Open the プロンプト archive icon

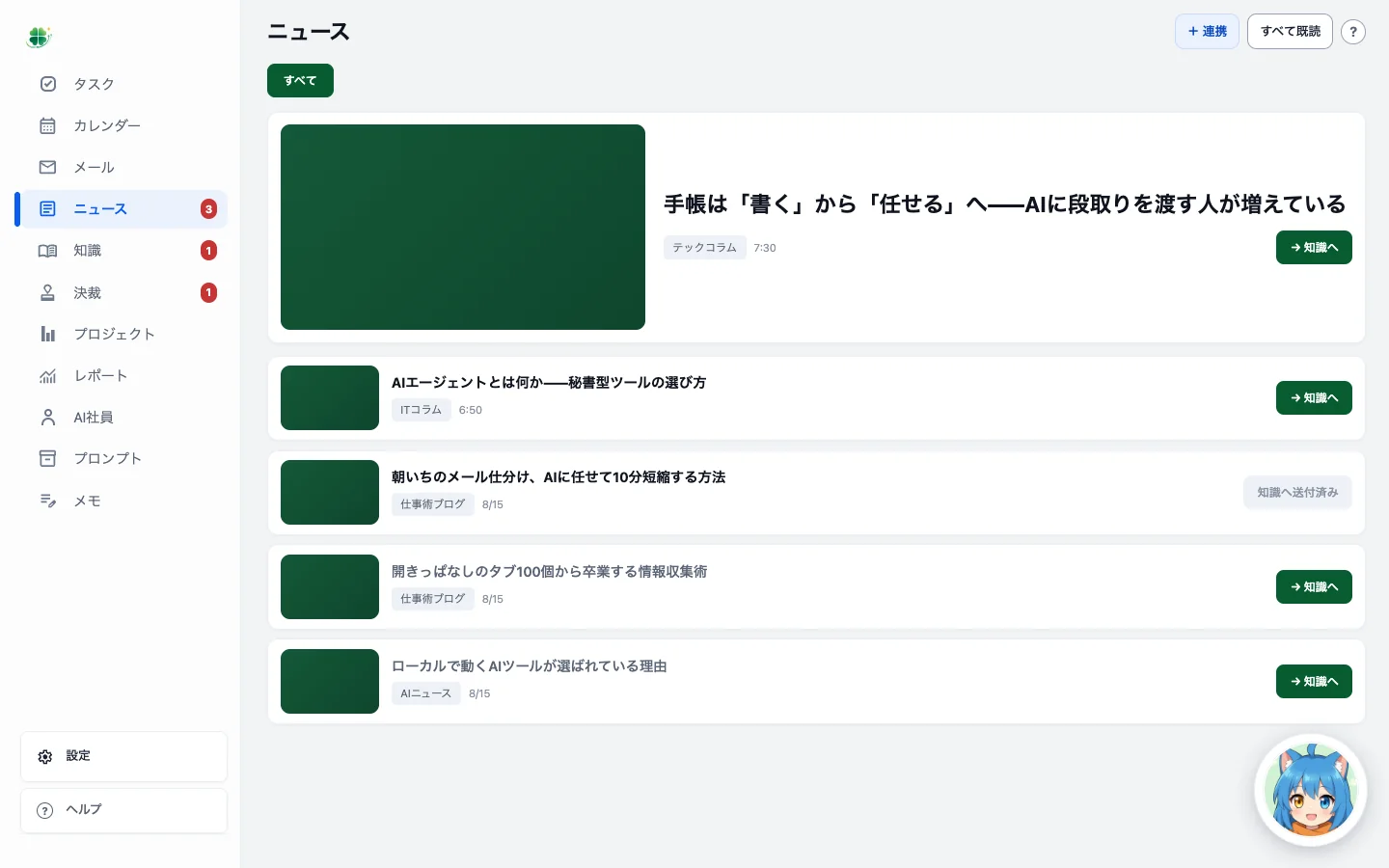click(48, 458)
